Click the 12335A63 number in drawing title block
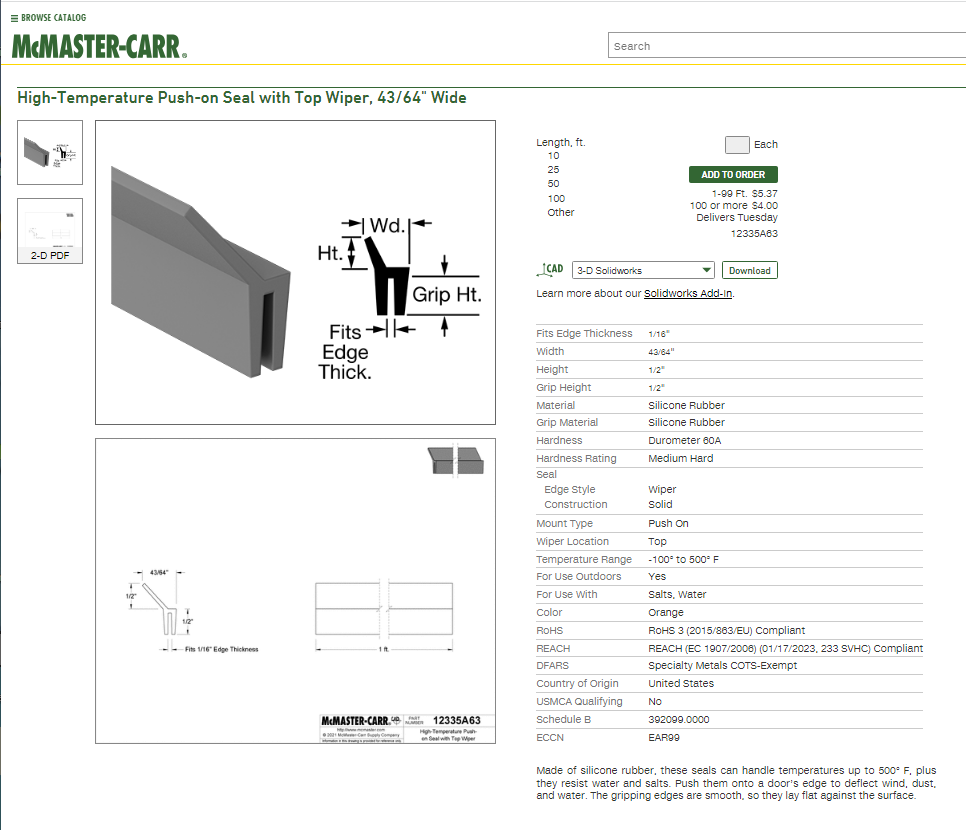The image size is (966, 830). pos(457,720)
